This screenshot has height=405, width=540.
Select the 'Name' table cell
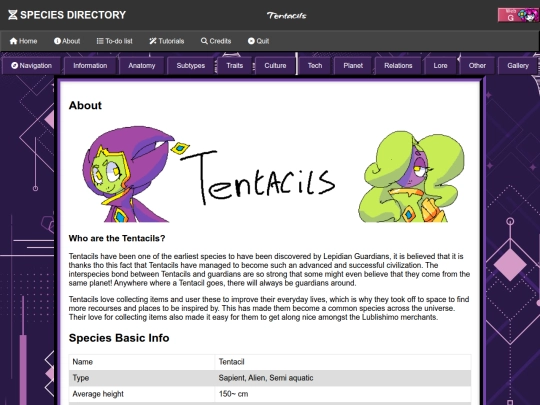tap(142, 362)
